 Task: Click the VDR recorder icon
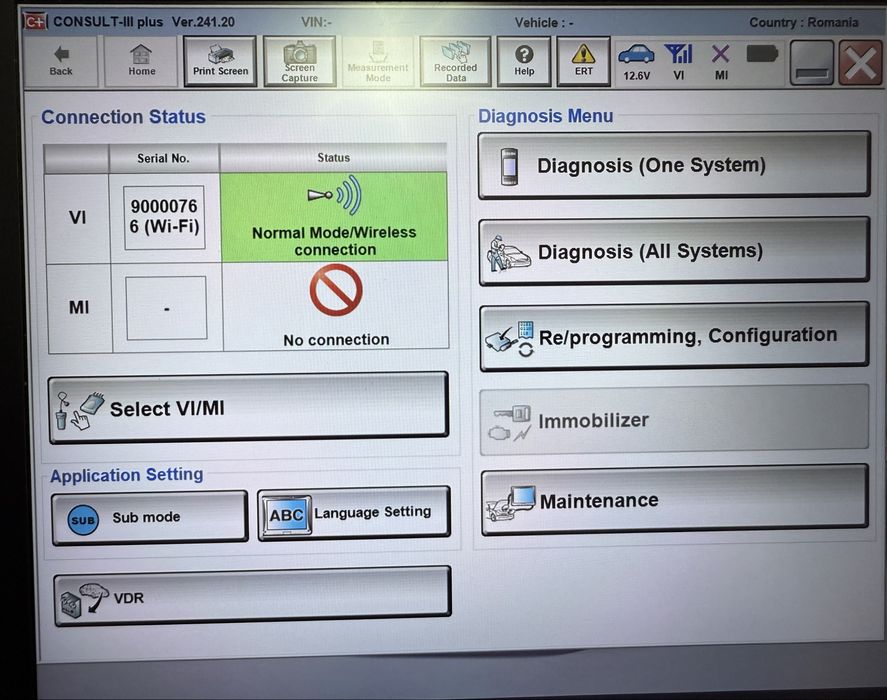84,599
